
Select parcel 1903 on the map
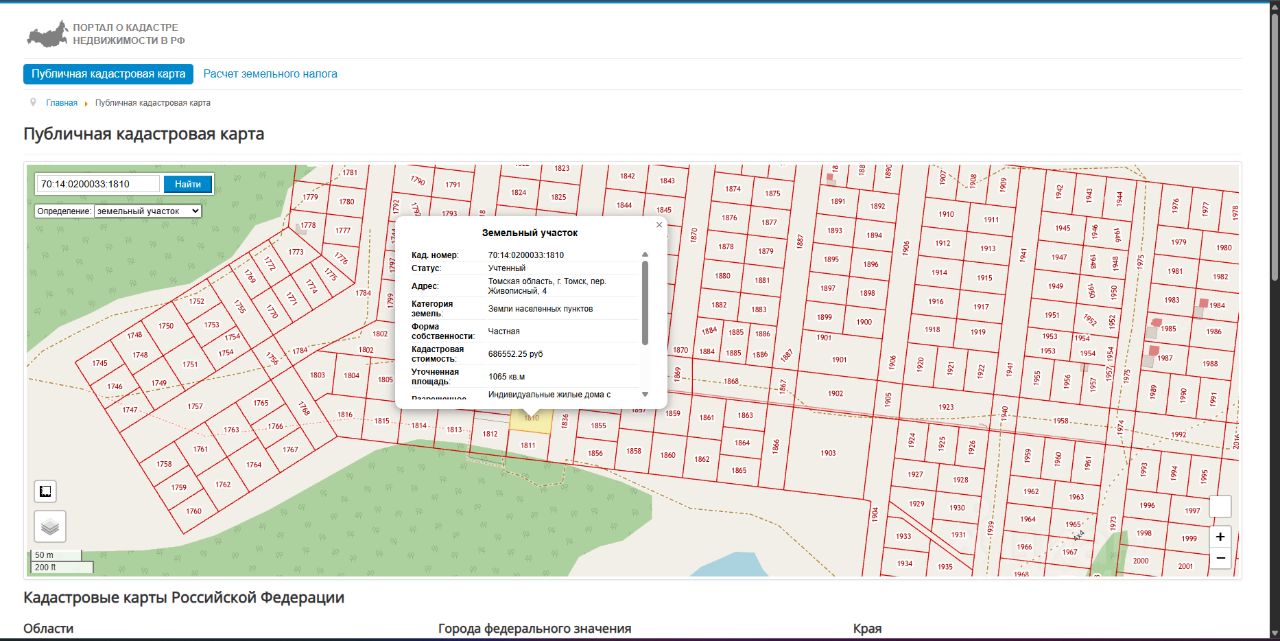click(x=827, y=453)
